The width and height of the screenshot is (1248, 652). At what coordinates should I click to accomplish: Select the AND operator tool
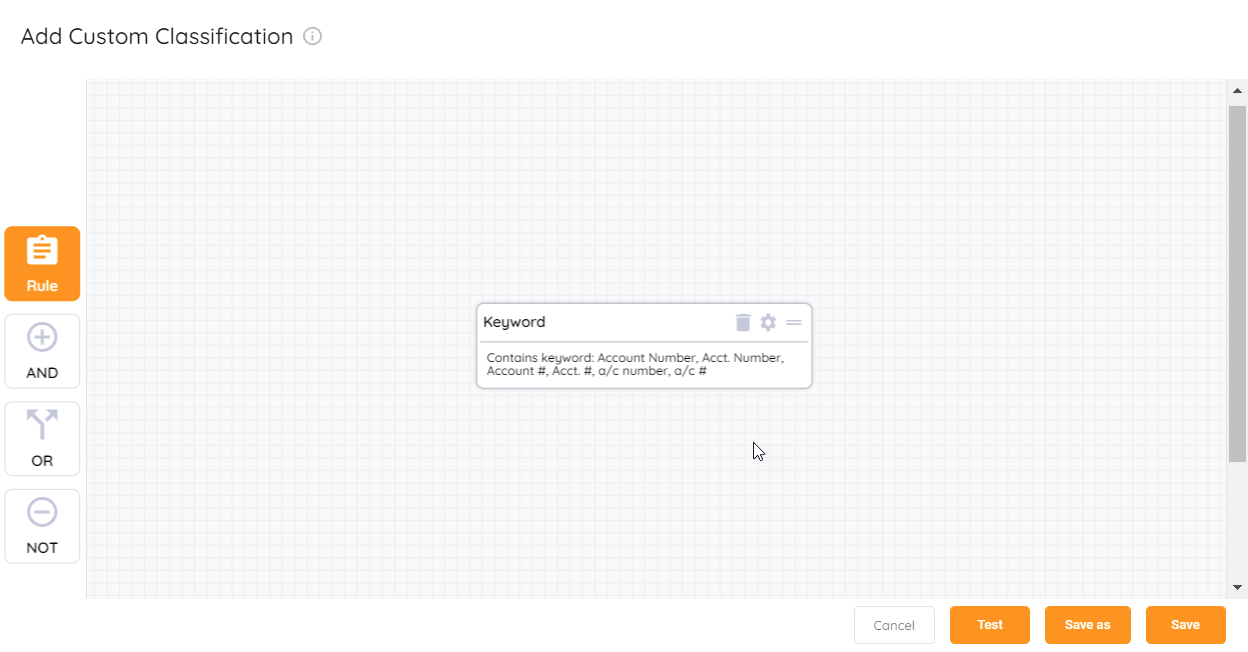click(41, 351)
